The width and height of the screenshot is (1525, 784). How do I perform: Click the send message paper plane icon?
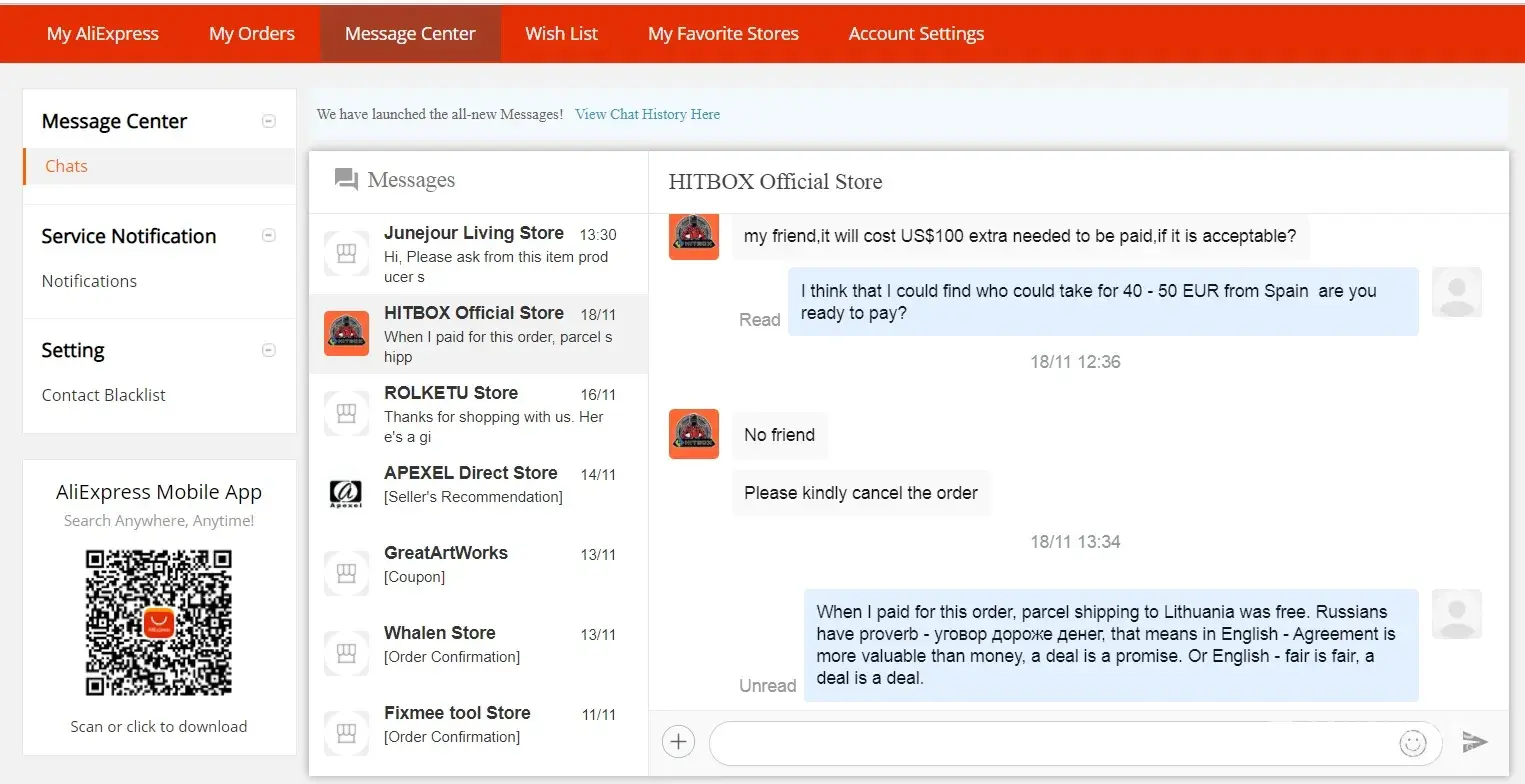click(1474, 742)
